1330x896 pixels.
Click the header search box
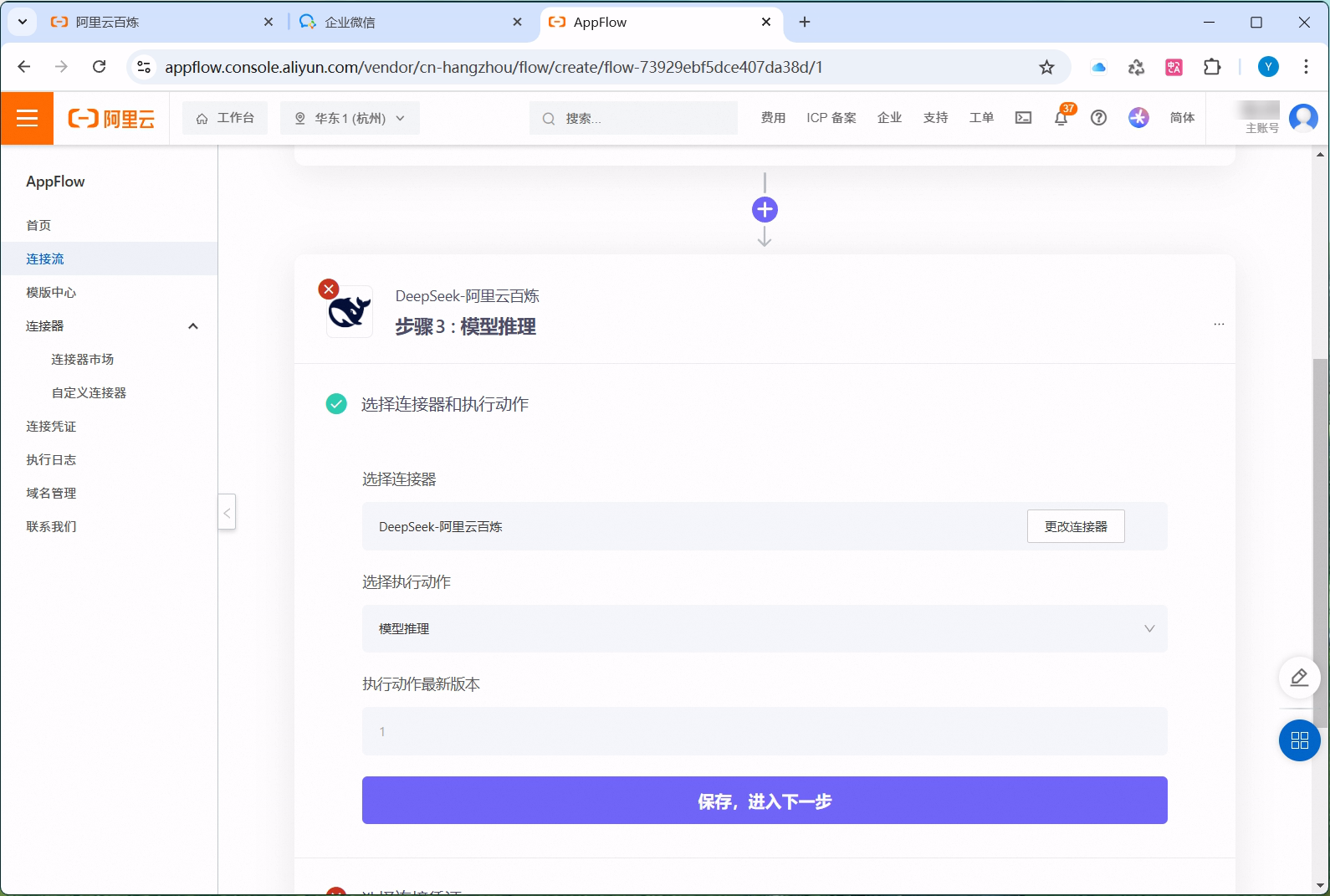coord(633,118)
